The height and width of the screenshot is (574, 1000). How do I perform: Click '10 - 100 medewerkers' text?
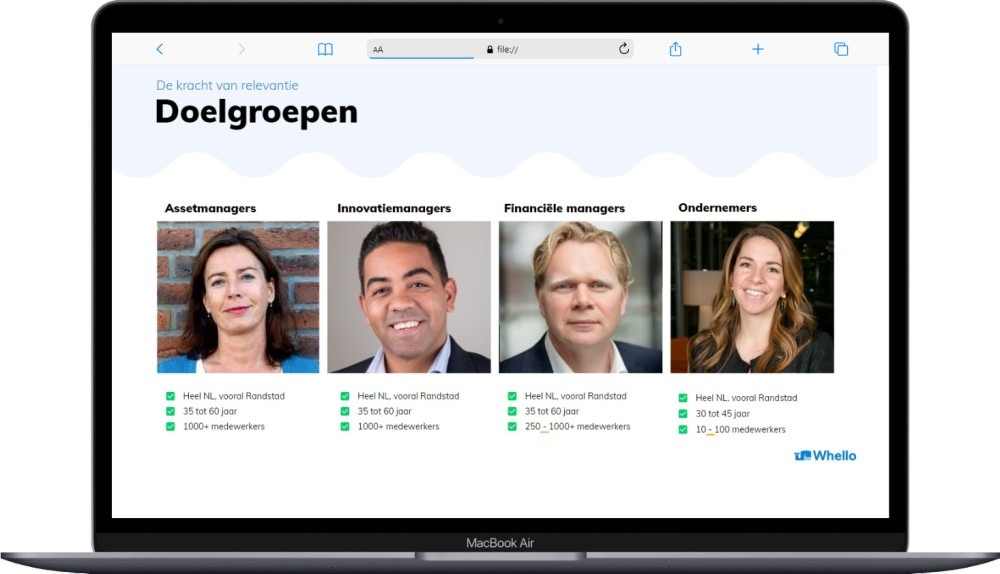740,430
